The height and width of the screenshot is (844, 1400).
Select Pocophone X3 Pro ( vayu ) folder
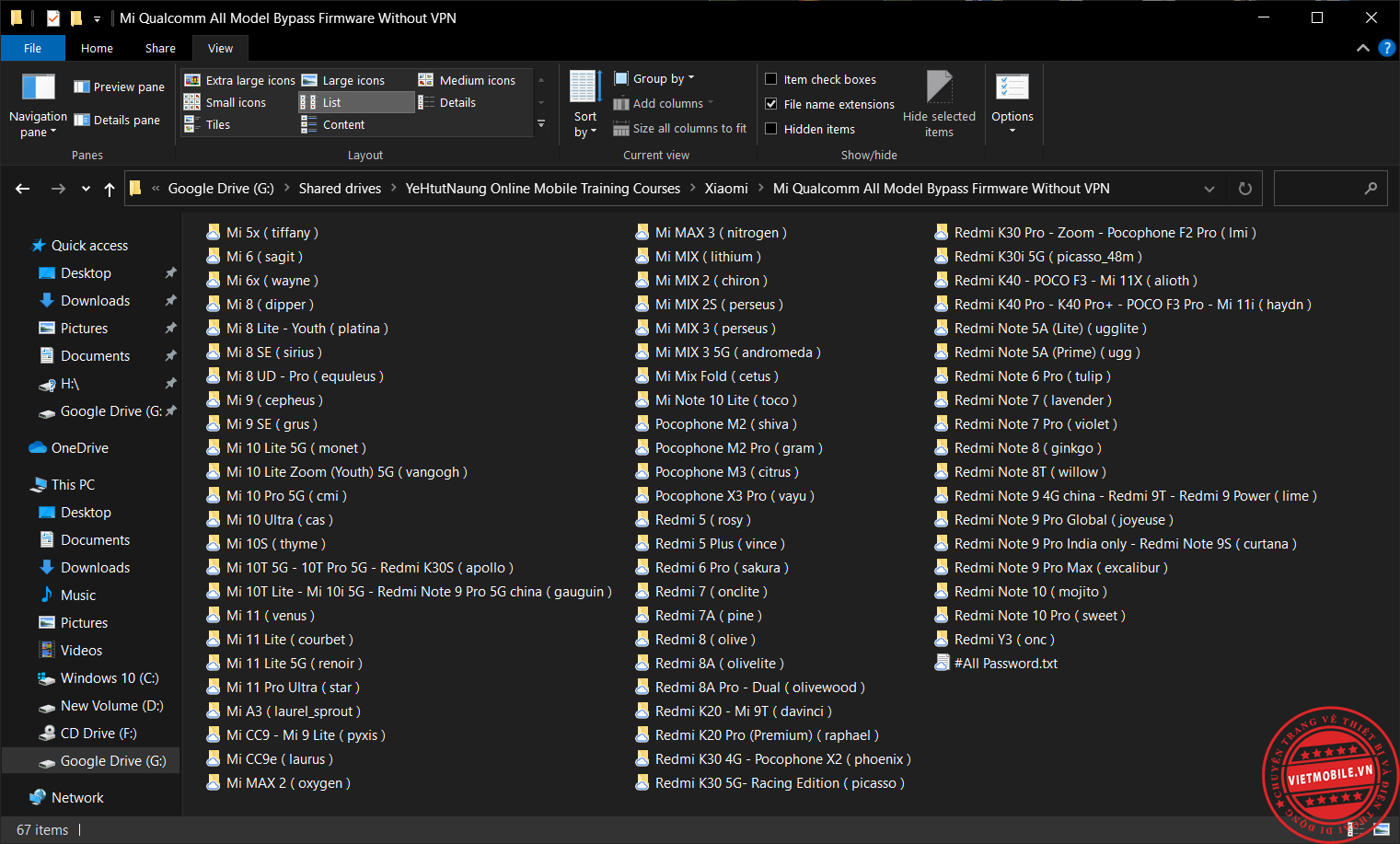point(724,496)
